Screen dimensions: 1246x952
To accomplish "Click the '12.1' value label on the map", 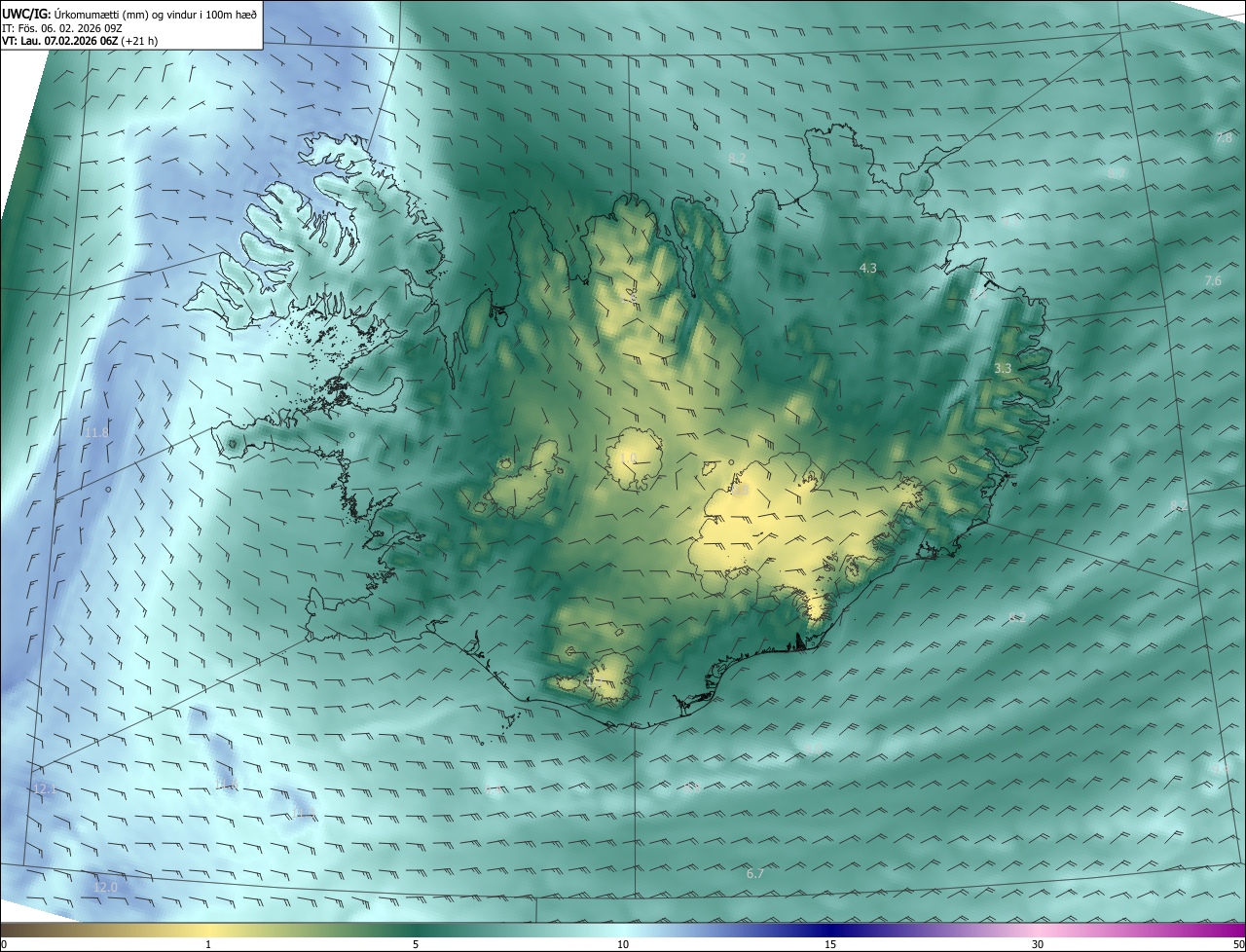I will [44, 789].
